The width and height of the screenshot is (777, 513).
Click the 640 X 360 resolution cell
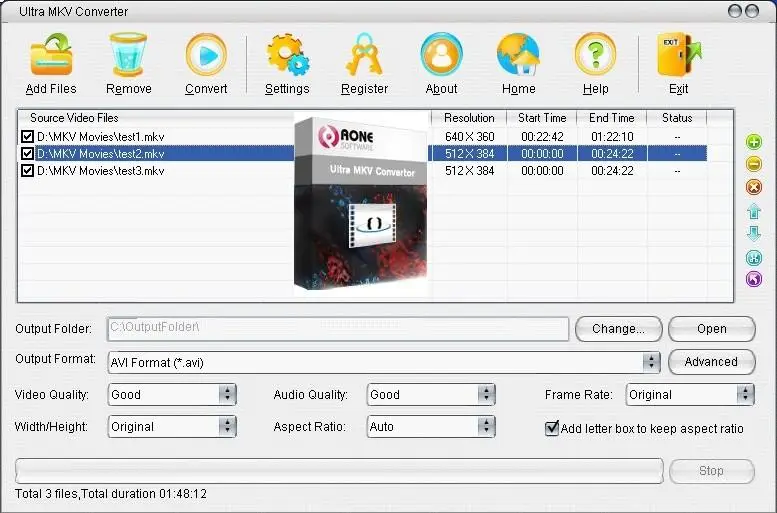(469, 137)
